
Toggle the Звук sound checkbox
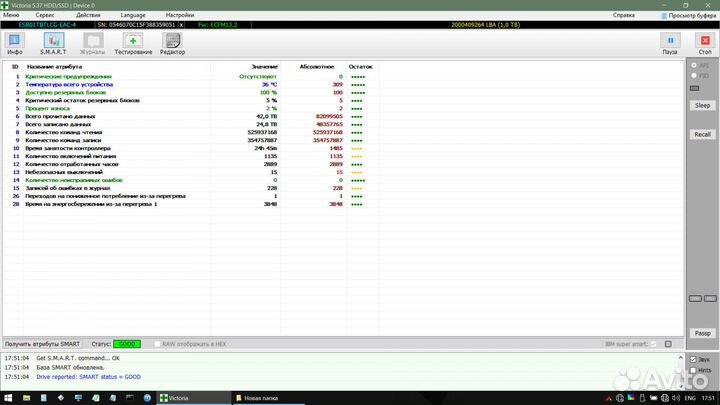pos(691,359)
